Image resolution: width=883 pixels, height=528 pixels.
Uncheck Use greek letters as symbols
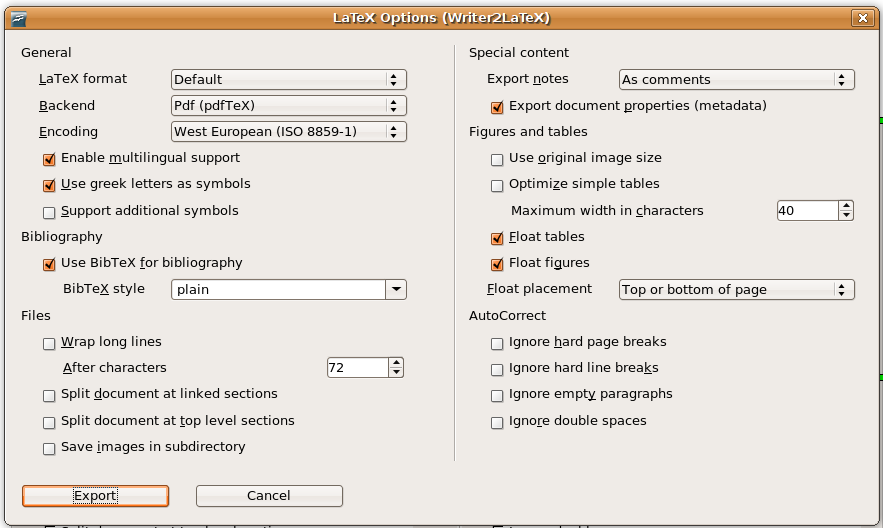49,185
